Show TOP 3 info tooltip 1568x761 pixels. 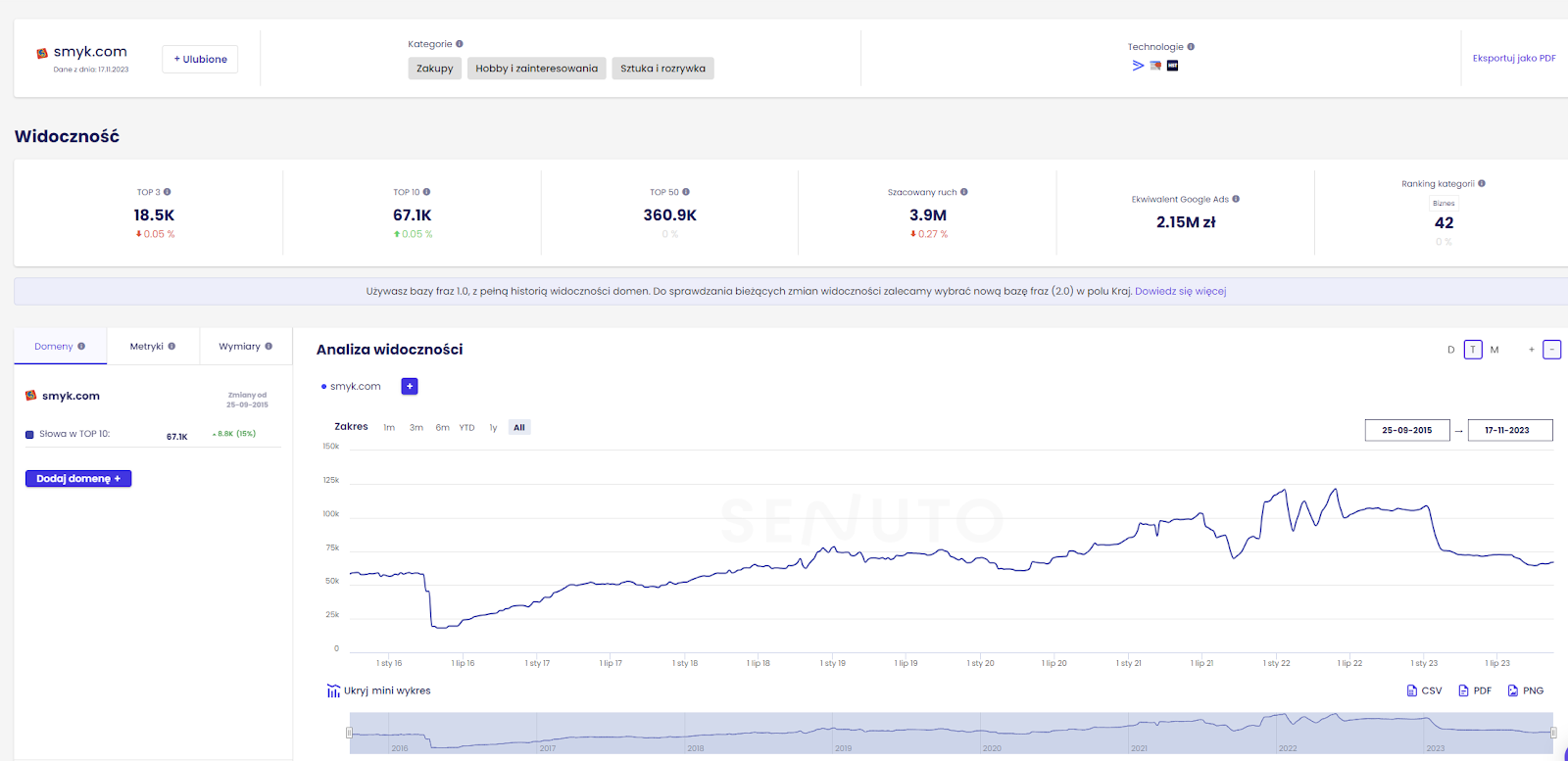point(168,192)
